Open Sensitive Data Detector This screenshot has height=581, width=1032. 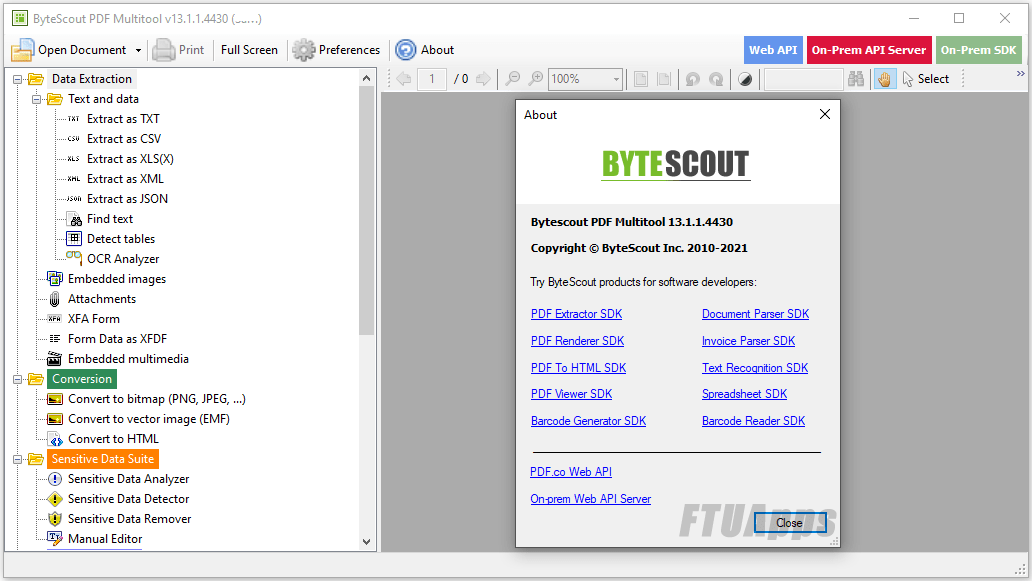tap(128, 499)
